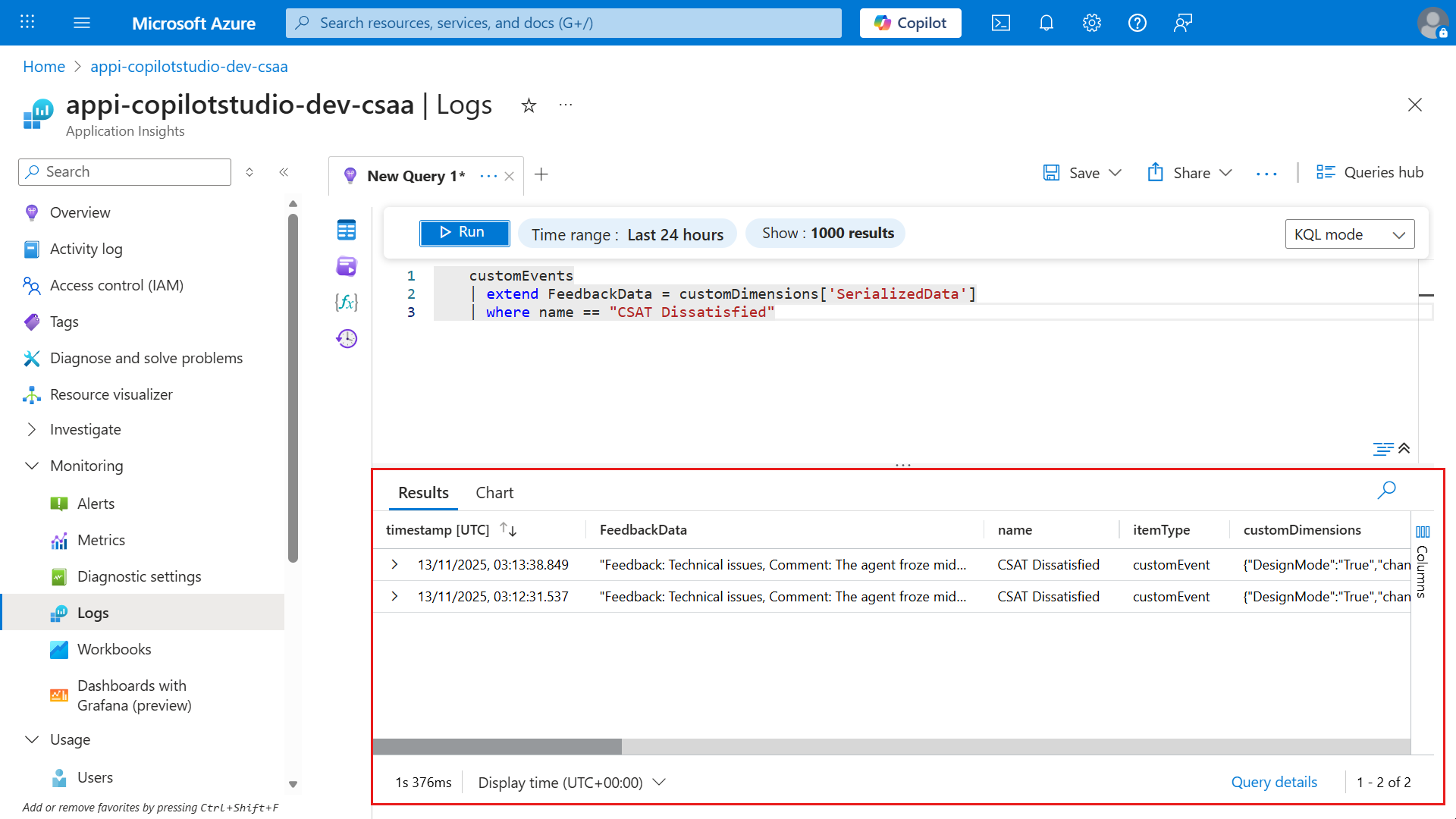Open the saved queries panel icon
Viewport: 1456px width, 819px height.
(347, 266)
